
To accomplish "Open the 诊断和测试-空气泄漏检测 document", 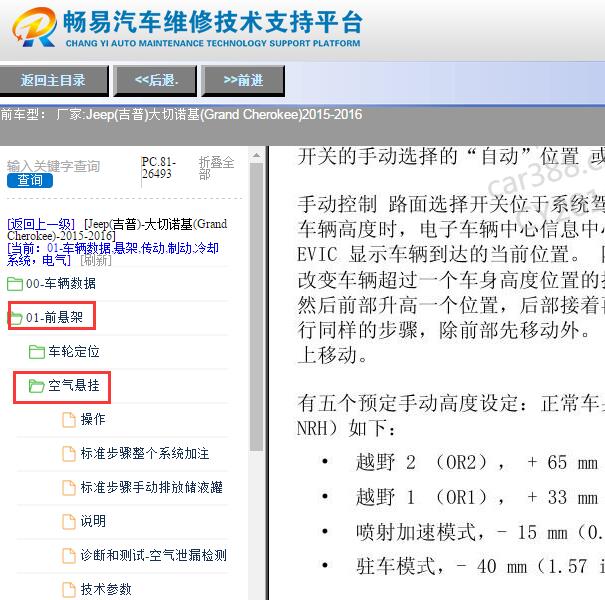I will 153,555.
